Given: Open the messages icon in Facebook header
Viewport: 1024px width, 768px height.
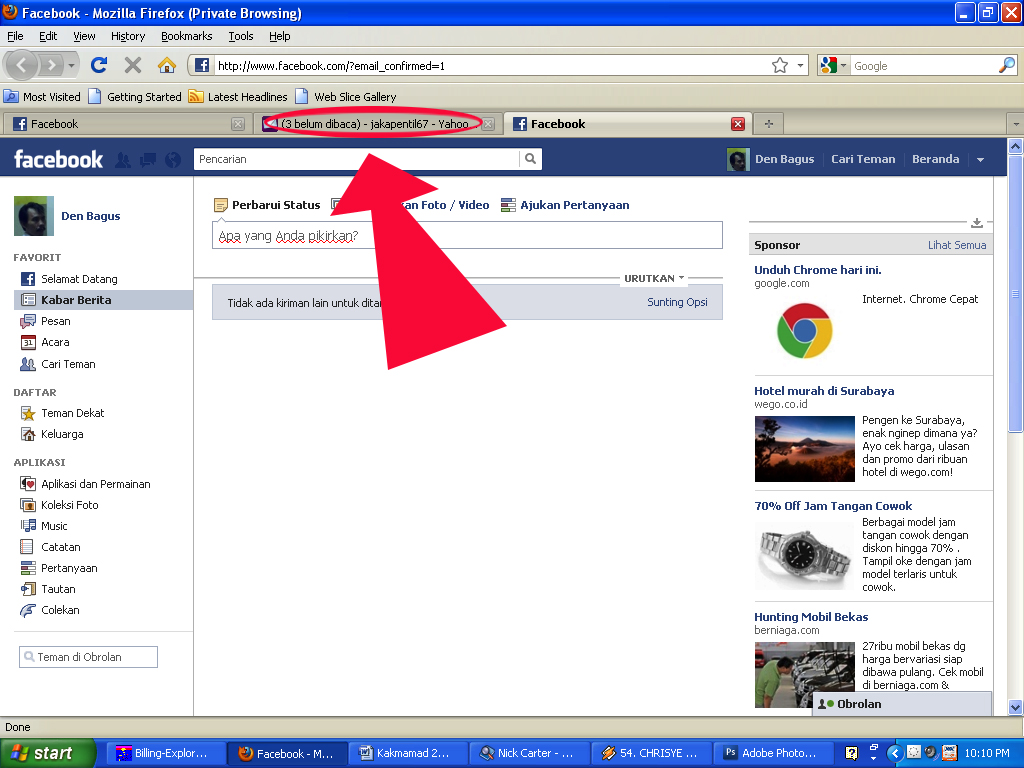Looking at the screenshot, I should (148, 159).
